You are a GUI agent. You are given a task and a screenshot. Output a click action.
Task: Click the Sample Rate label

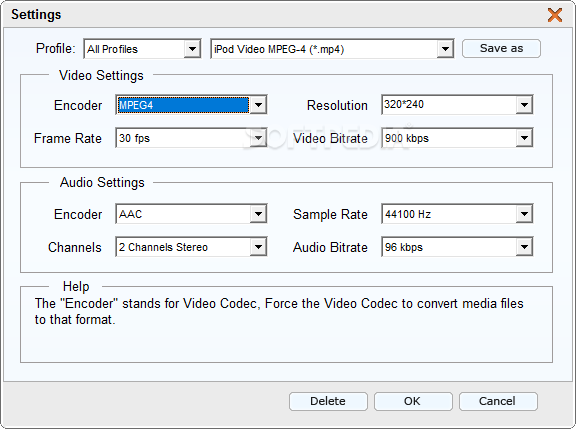pyautogui.click(x=330, y=214)
